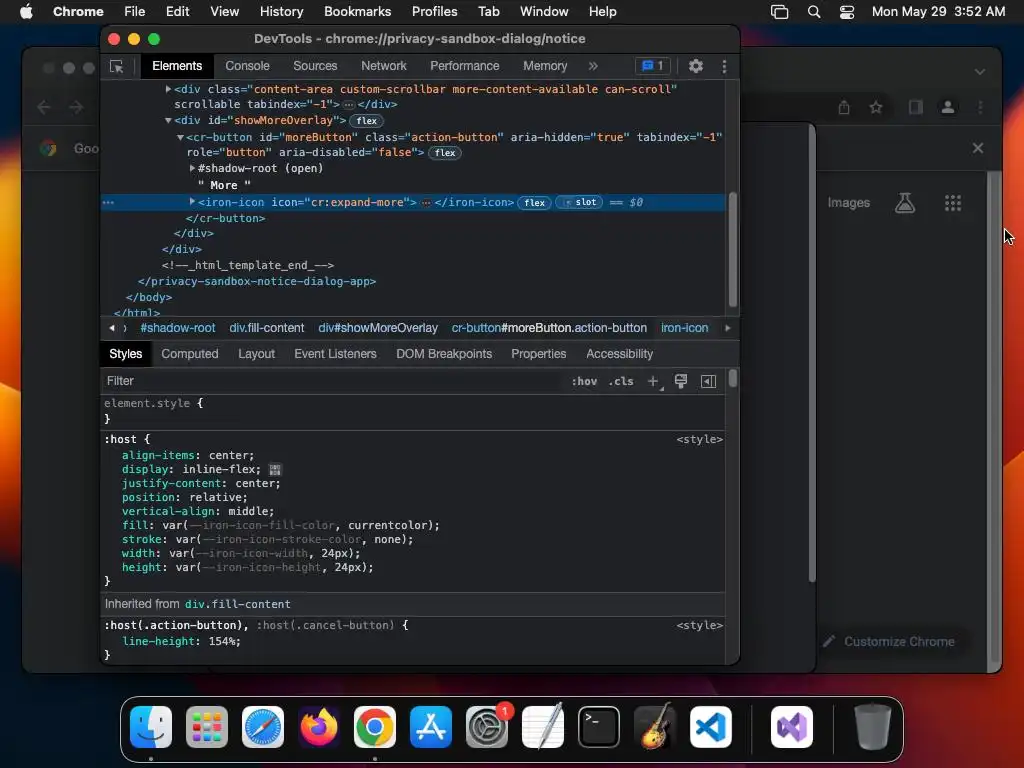Screen dimensions: 1024x768
Task: Toggle flex badge on showMoreOverlay div
Action: point(366,121)
